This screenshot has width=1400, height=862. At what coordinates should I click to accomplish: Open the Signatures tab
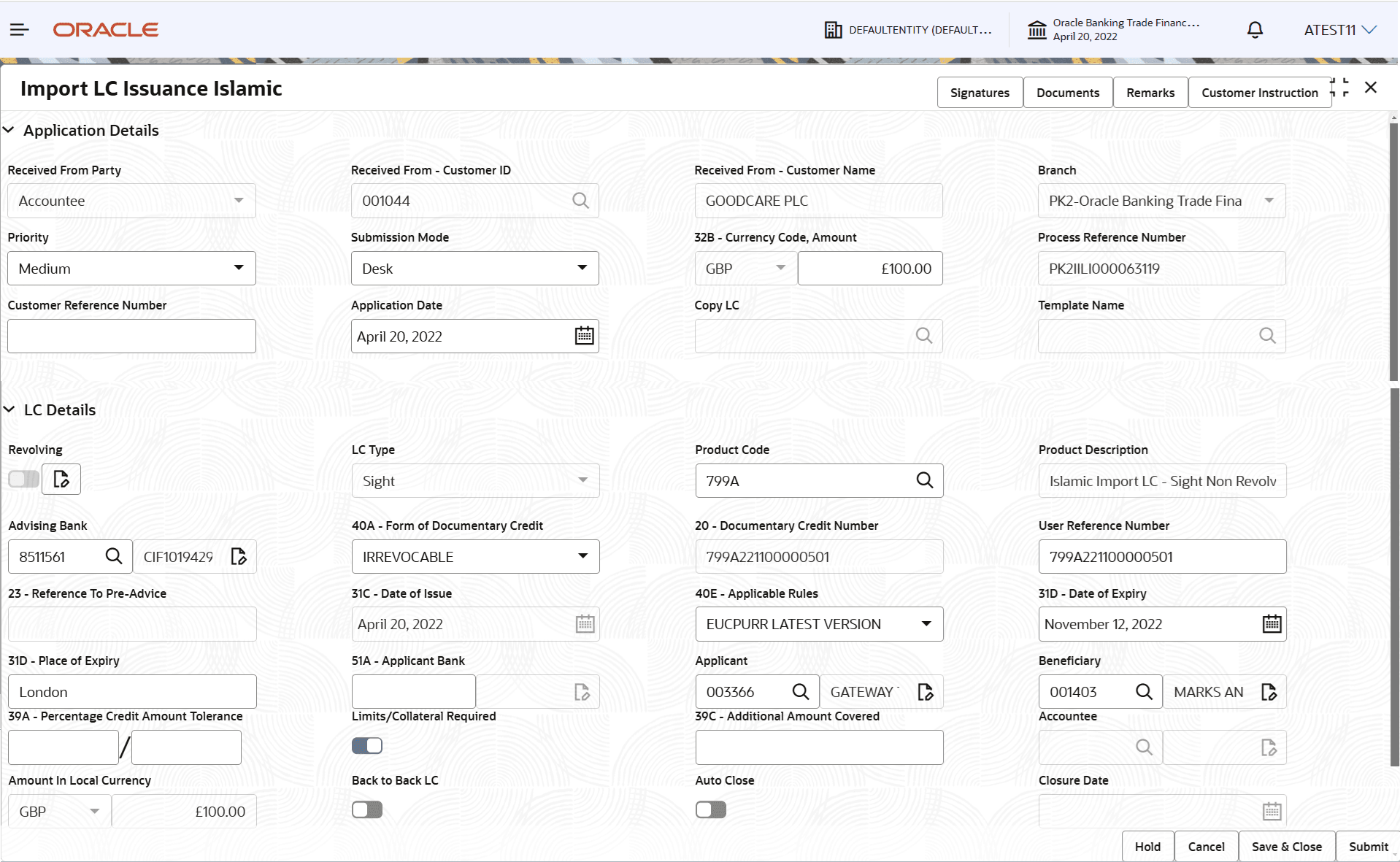coord(980,93)
